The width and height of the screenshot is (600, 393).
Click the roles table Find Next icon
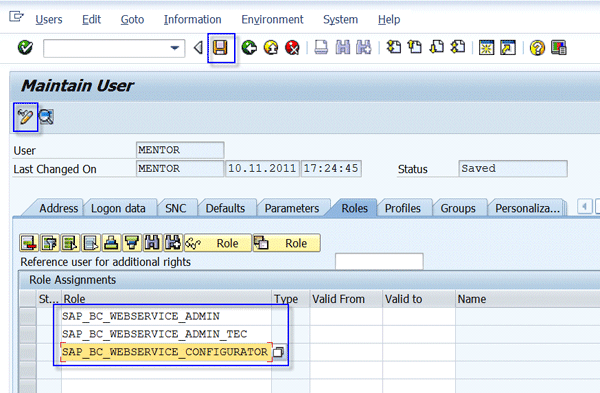173,243
